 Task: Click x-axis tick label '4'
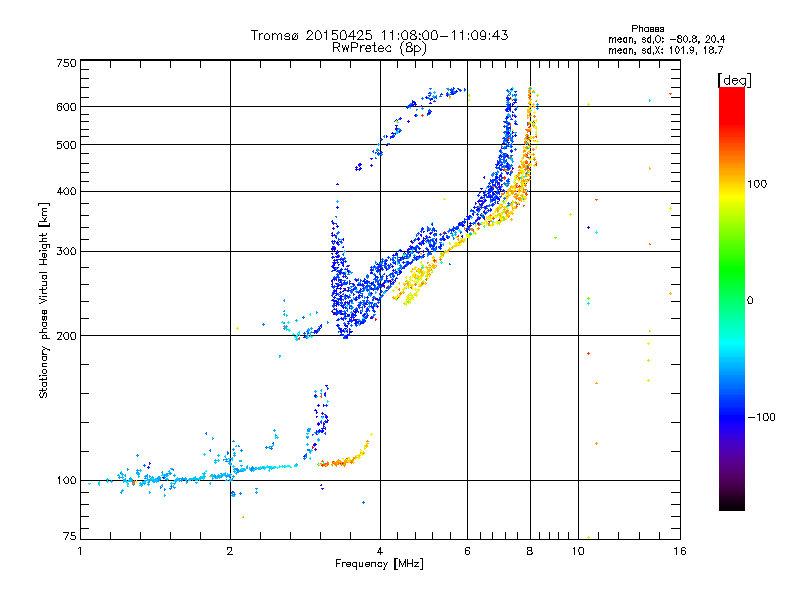(380, 551)
